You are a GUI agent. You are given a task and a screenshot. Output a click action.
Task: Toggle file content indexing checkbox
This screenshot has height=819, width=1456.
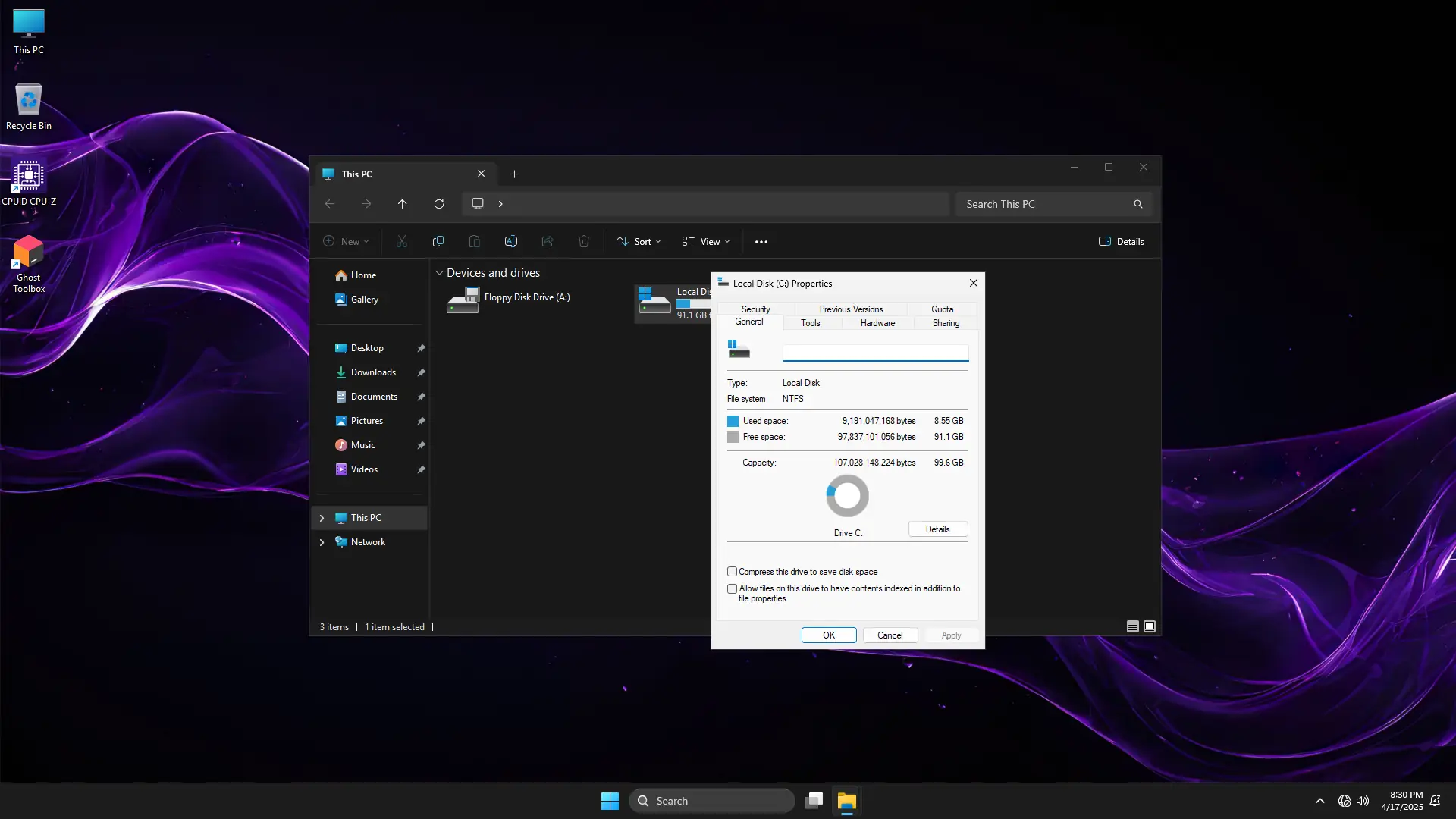click(x=732, y=588)
